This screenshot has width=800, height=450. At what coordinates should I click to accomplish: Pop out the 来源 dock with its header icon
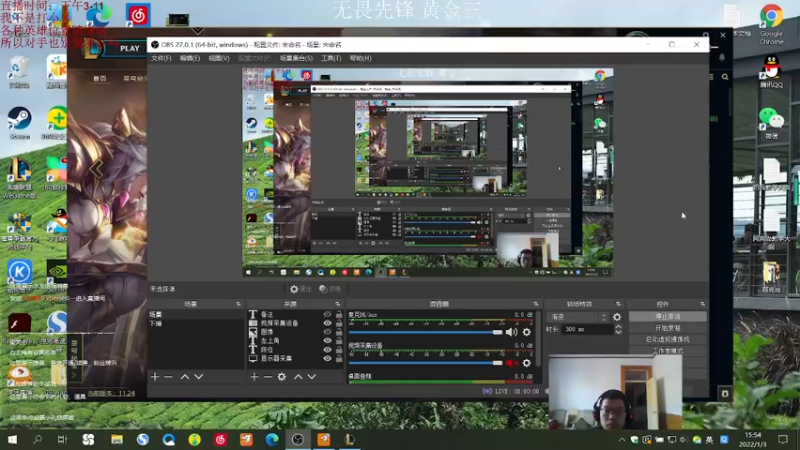(x=337, y=304)
